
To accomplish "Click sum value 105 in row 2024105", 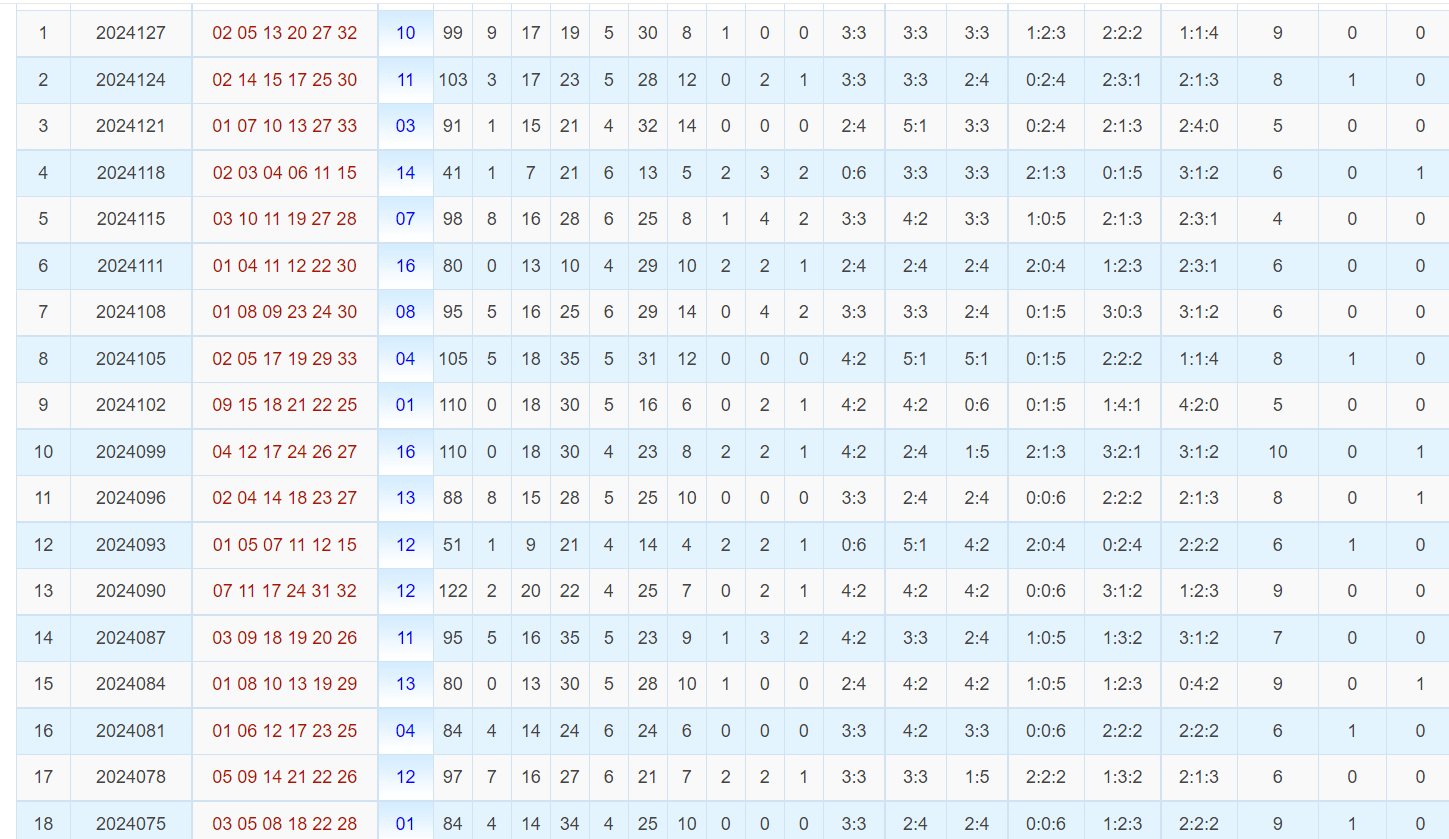I will pyautogui.click(x=453, y=359).
